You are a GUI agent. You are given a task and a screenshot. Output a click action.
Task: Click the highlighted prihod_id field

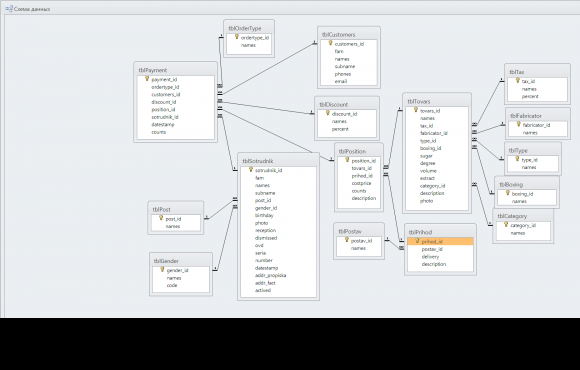coord(440,242)
